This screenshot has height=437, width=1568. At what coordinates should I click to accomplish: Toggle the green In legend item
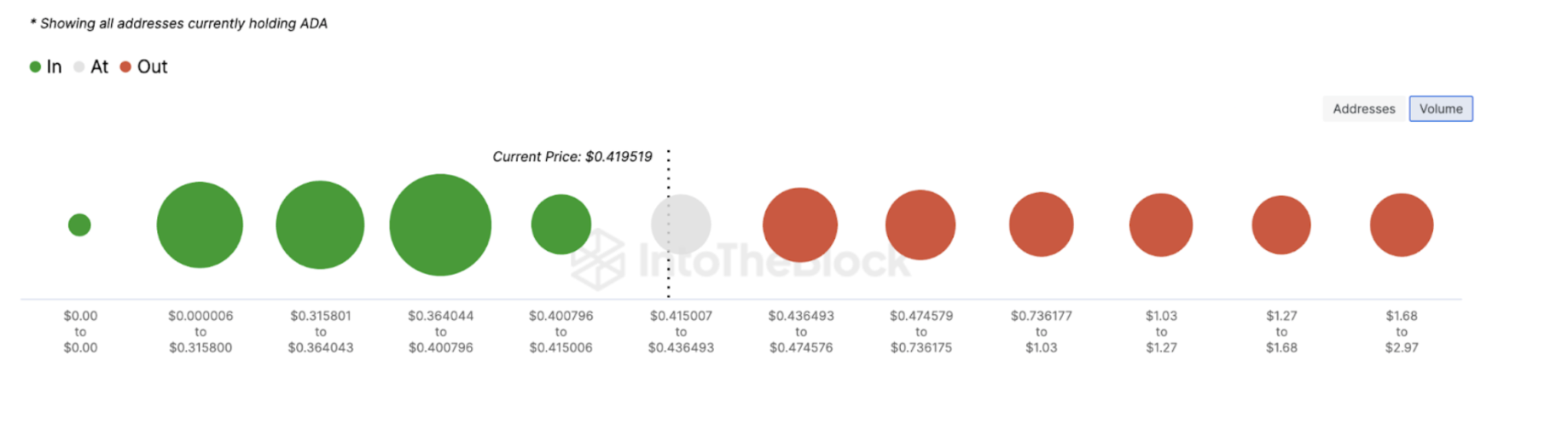[46, 67]
